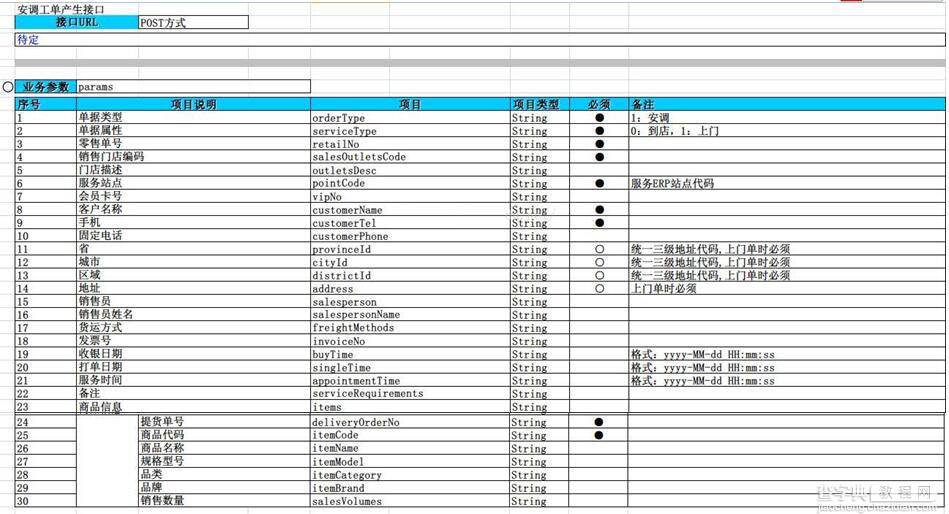Image resolution: width=949 pixels, height=514 pixels.
Task: Click the "customerName" cell
Action: [x=410, y=210]
